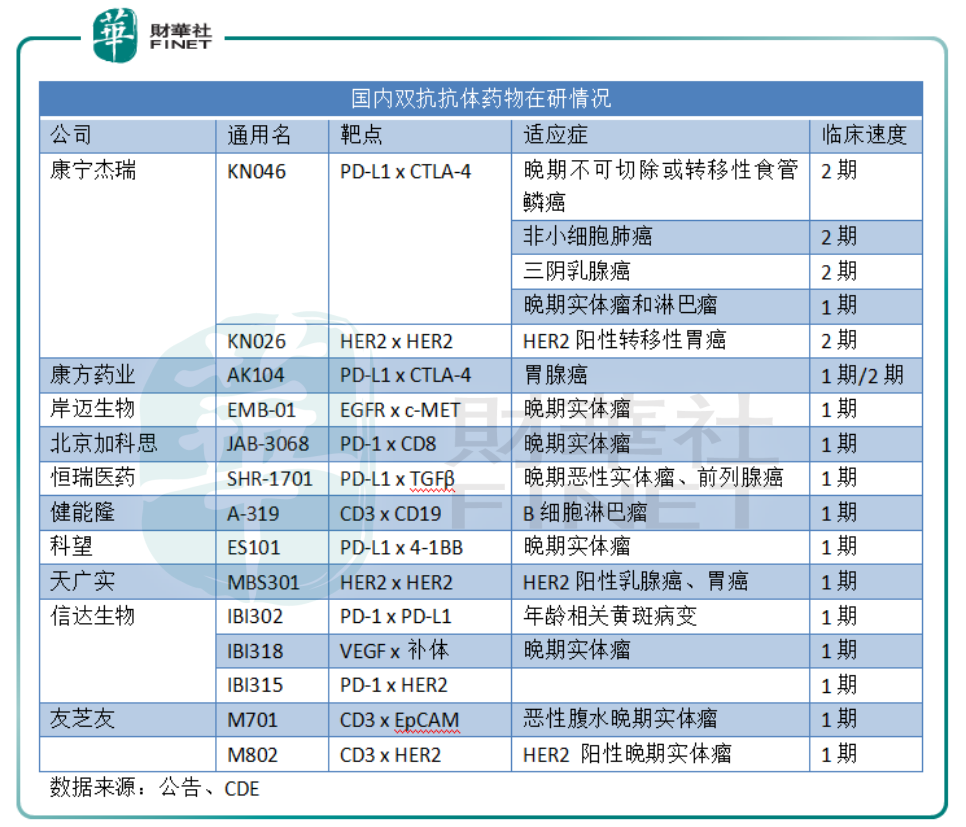Click the indication 晚期实体瘤和淋巴瘤
Viewport: 966px width, 827px height.
620,305
